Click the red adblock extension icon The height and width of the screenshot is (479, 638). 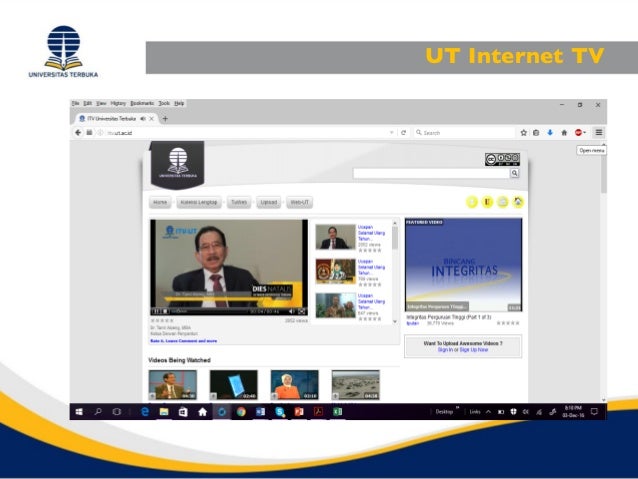(x=578, y=133)
